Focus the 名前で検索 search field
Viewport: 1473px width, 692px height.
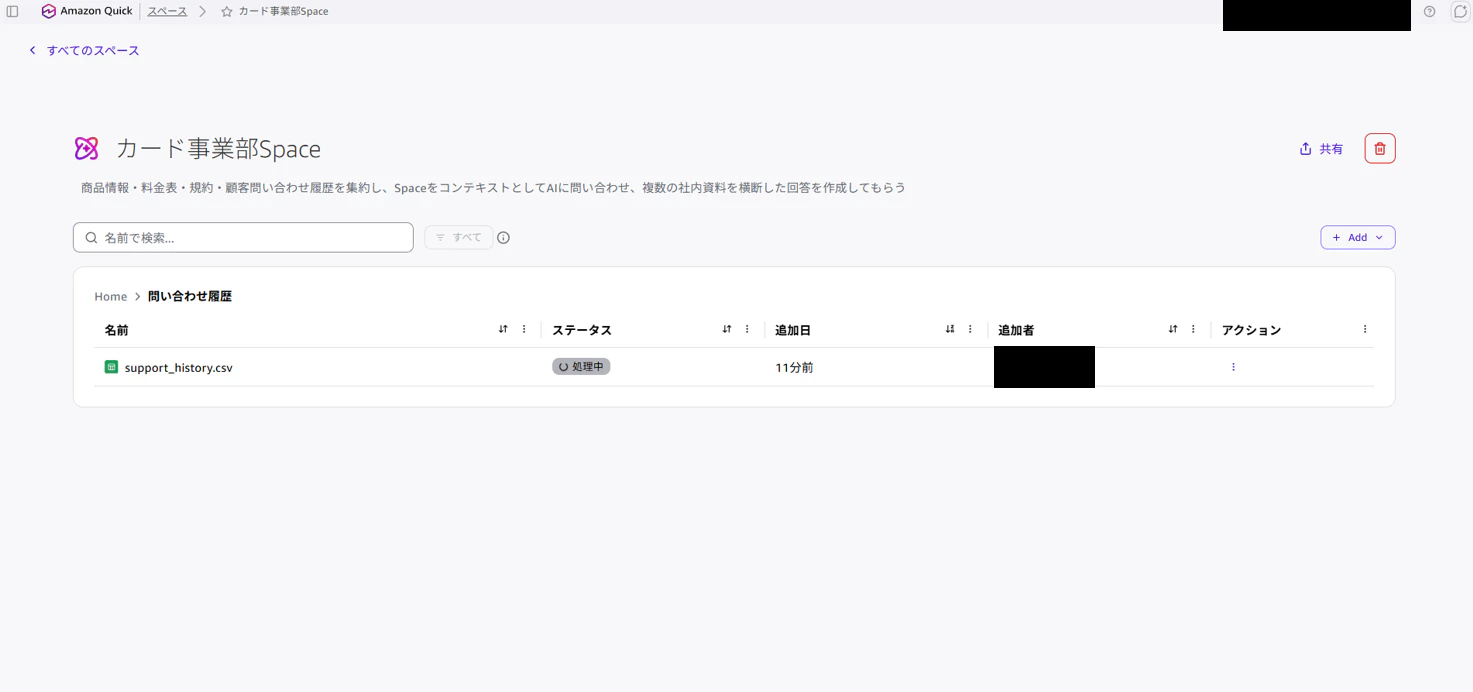[x=243, y=237]
